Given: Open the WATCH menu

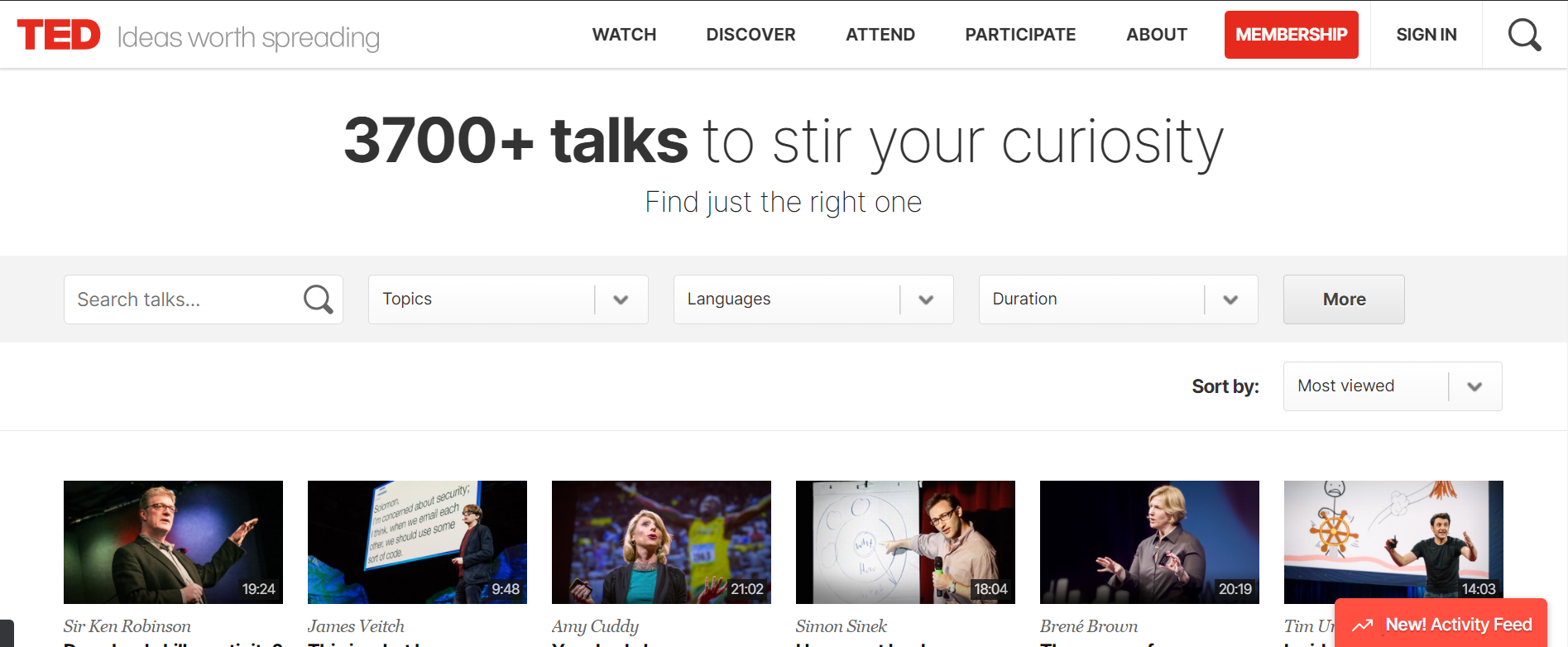Looking at the screenshot, I should coord(624,35).
